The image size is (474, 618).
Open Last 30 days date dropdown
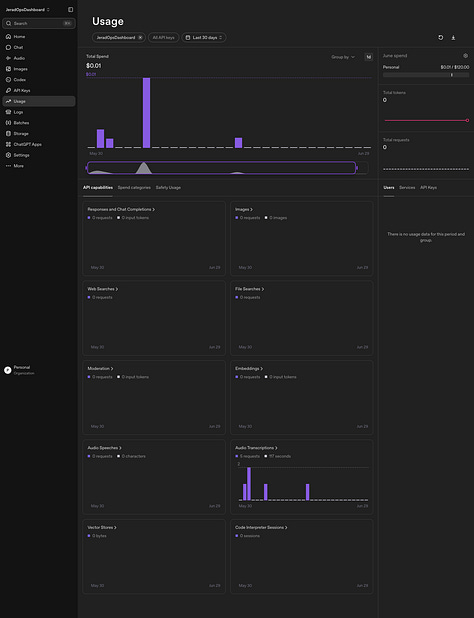click(204, 37)
